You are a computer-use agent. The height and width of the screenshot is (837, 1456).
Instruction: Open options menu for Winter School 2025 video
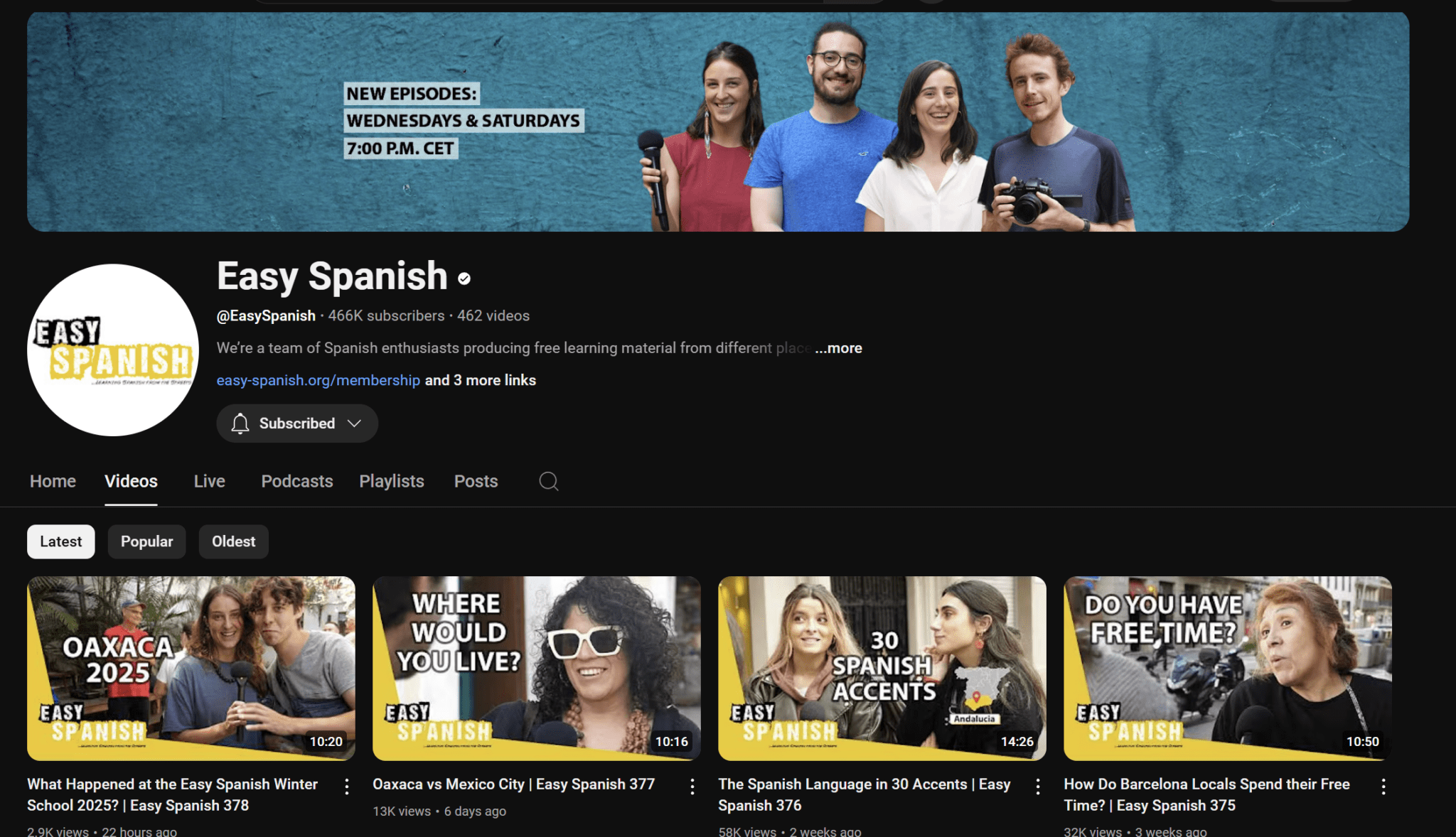(347, 786)
